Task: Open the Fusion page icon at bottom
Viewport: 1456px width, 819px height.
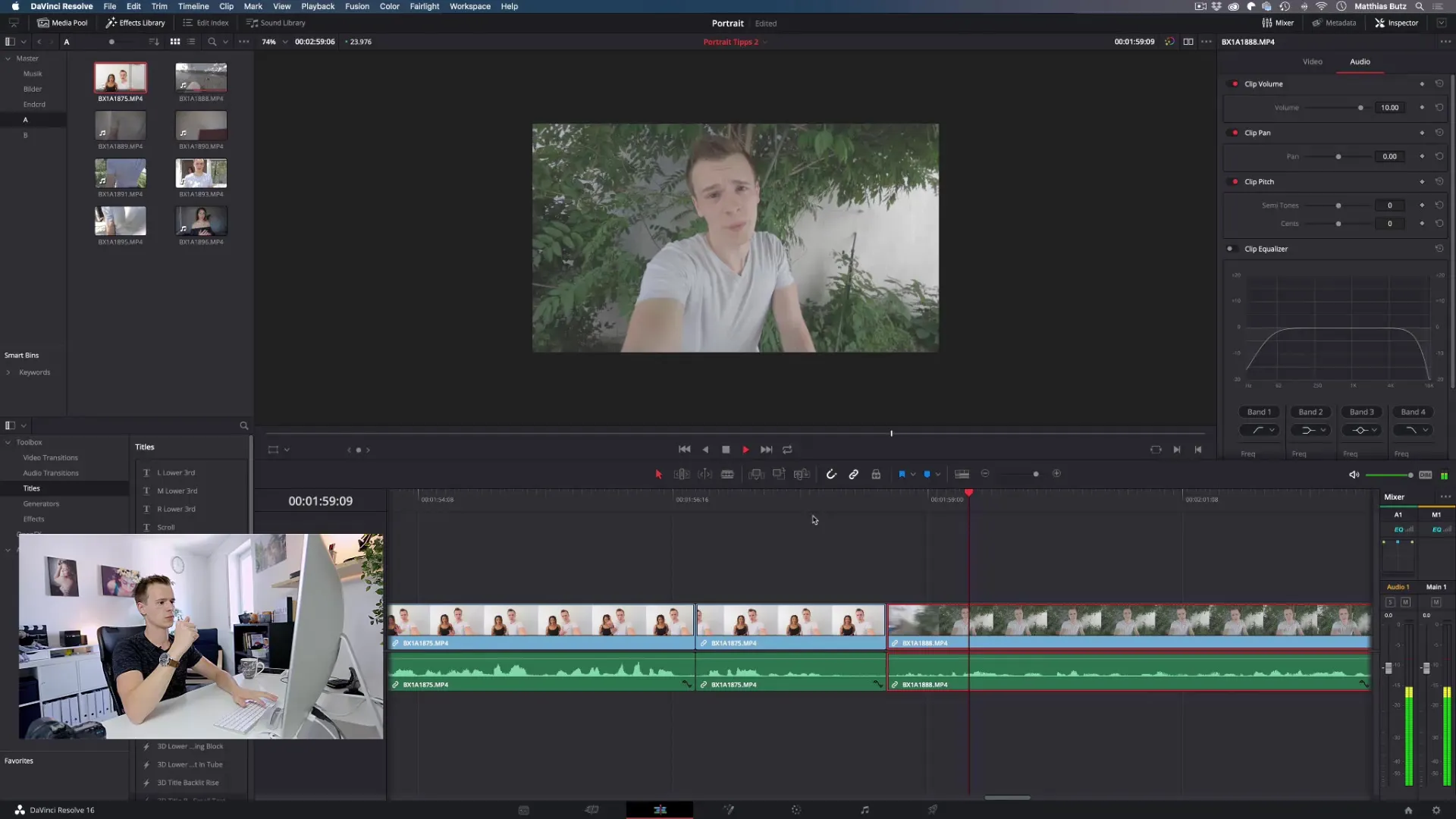Action: coord(729,810)
